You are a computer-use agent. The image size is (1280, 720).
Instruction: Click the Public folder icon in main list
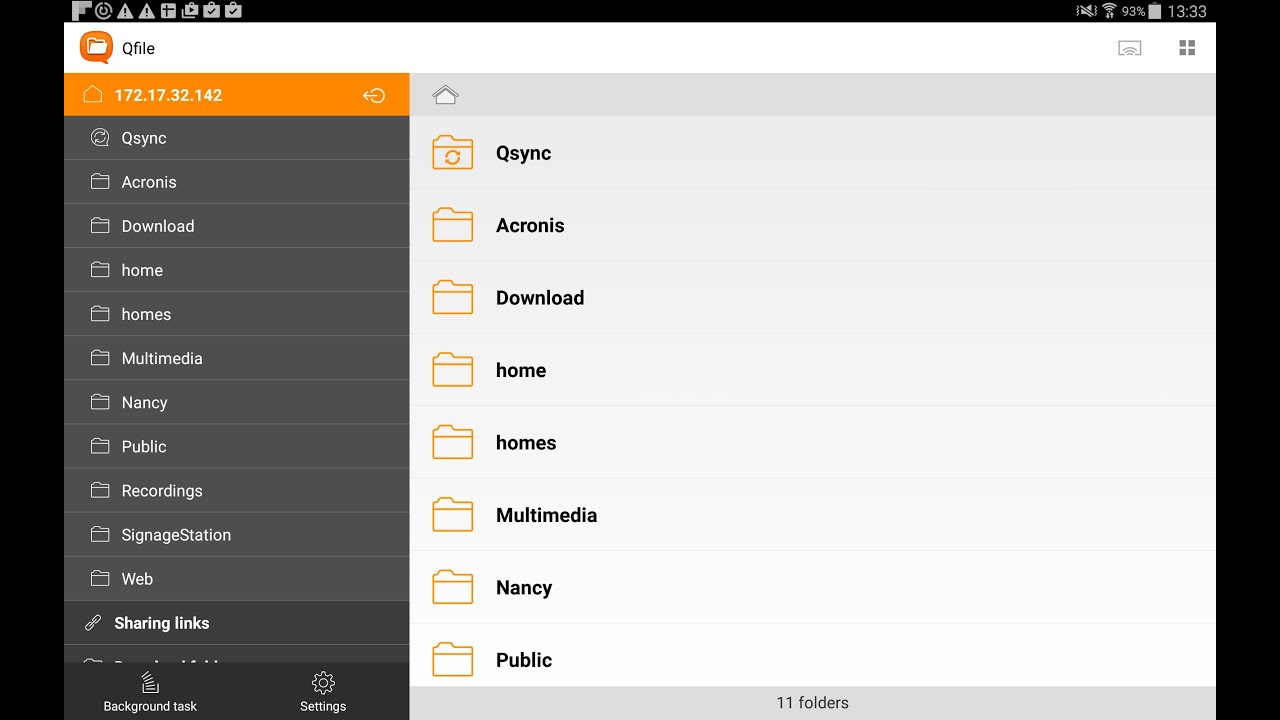453,660
